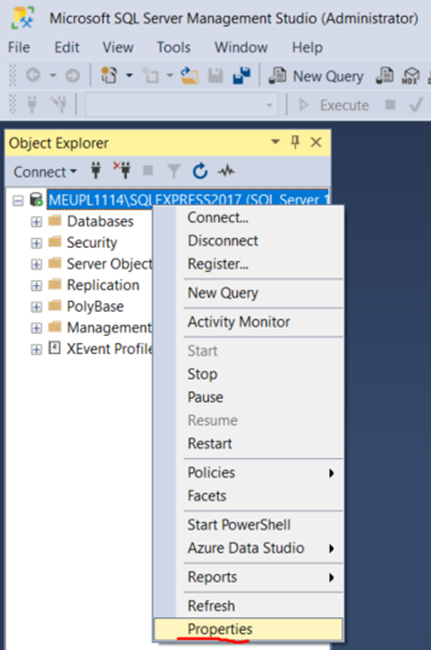
Task: Collapse the MEUPL1114\SQLEXPRESS2017 server node
Action: point(18,201)
